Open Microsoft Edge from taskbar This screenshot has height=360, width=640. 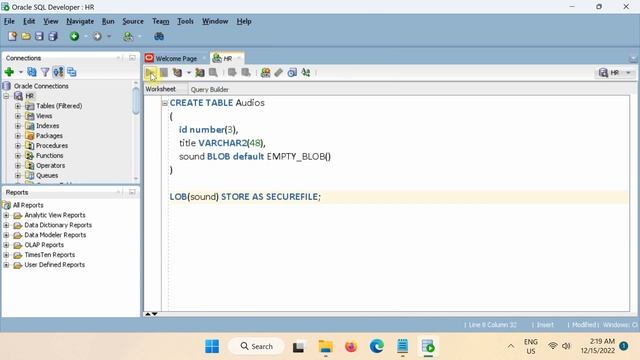tap(376, 347)
